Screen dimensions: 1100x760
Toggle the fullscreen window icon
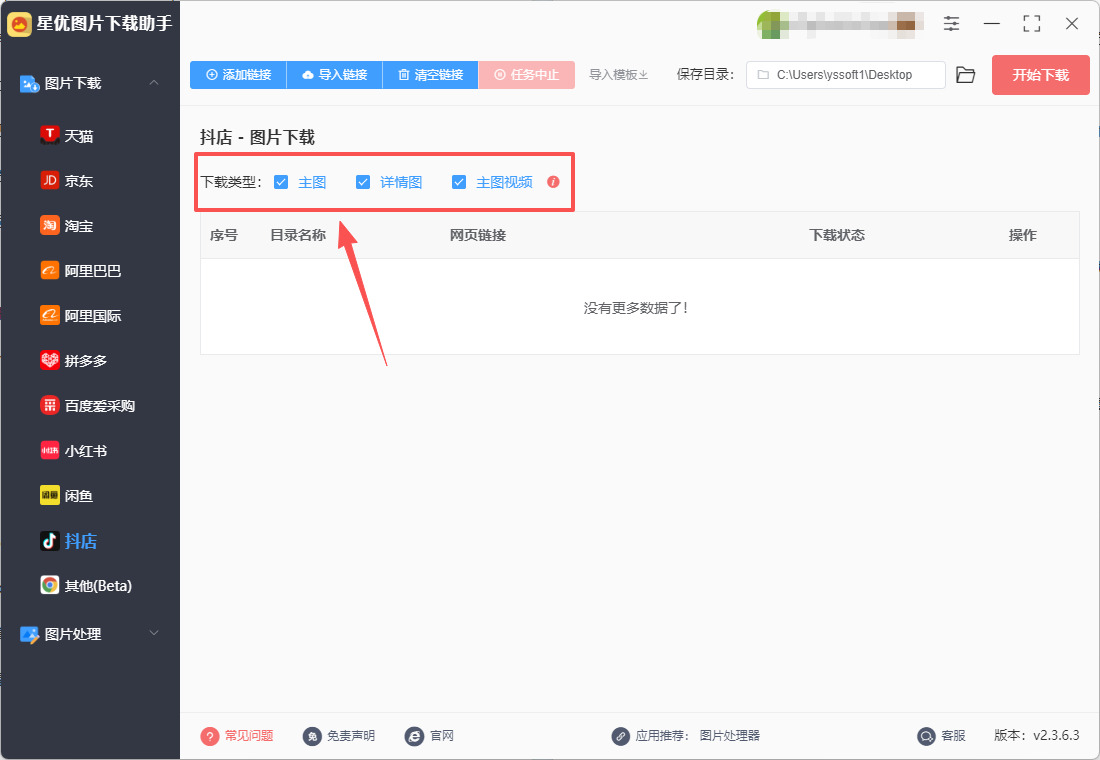[x=1032, y=23]
